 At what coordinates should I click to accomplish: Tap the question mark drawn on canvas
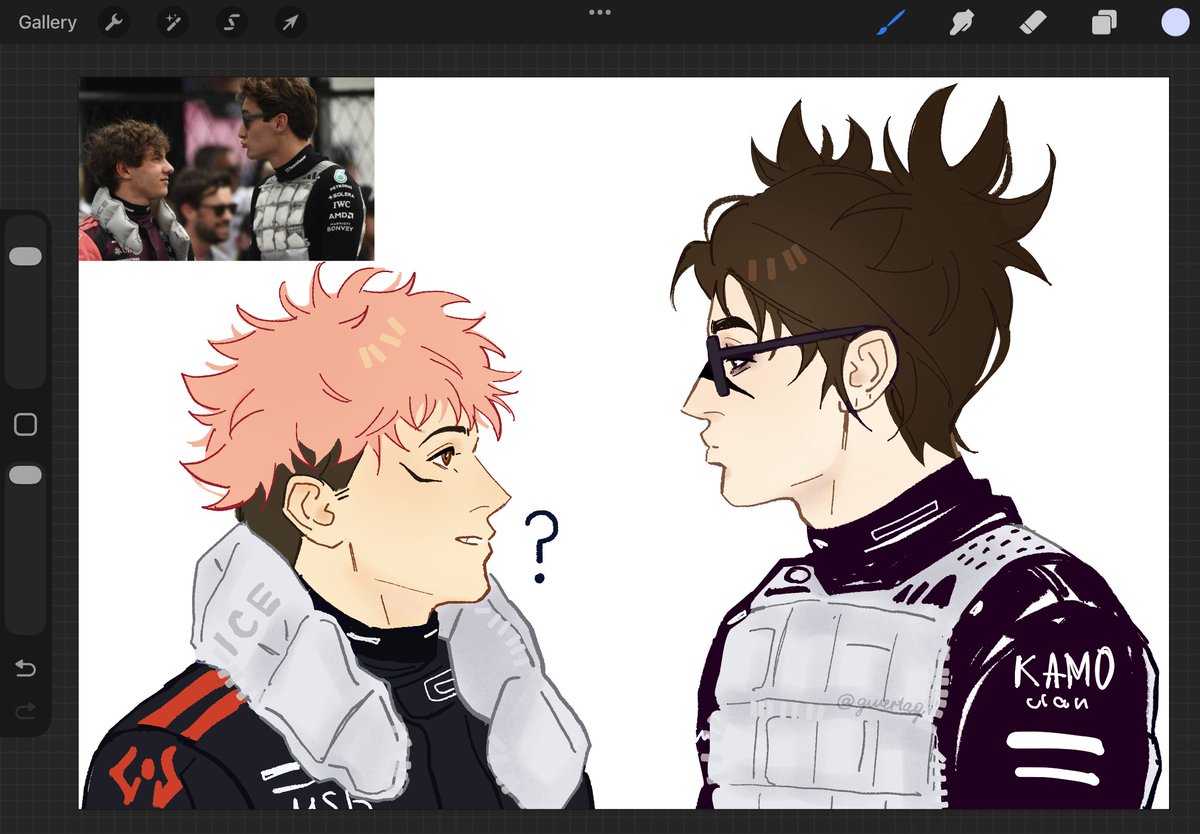tap(541, 547)
